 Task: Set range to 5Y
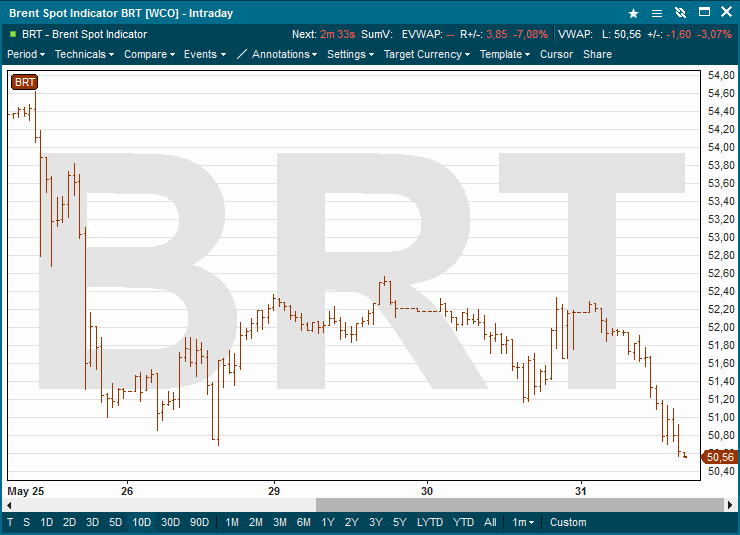[400, 522]
